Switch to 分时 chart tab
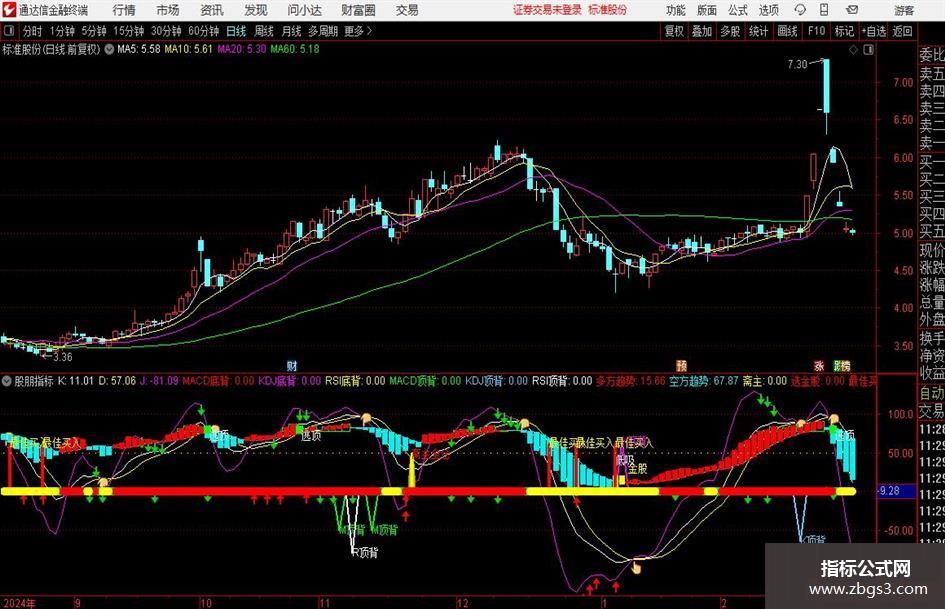Viewport: 945px width, 609px height. [33, 31]
